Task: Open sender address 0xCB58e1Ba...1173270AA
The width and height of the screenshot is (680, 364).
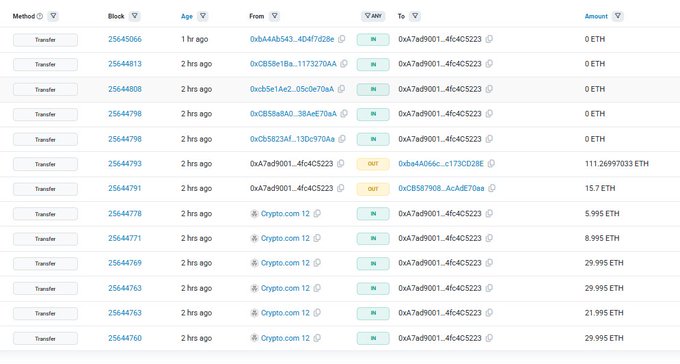Action: (293, 64)
